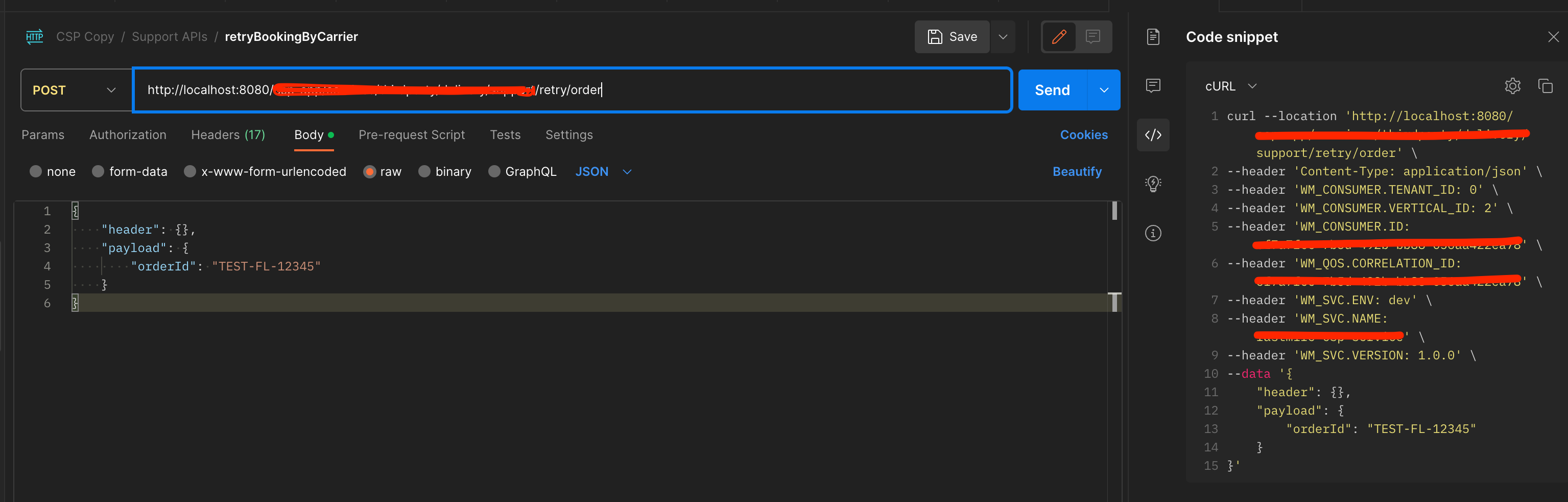
Task: Open the code snippet panel icon
Action: click(1153, 134)
